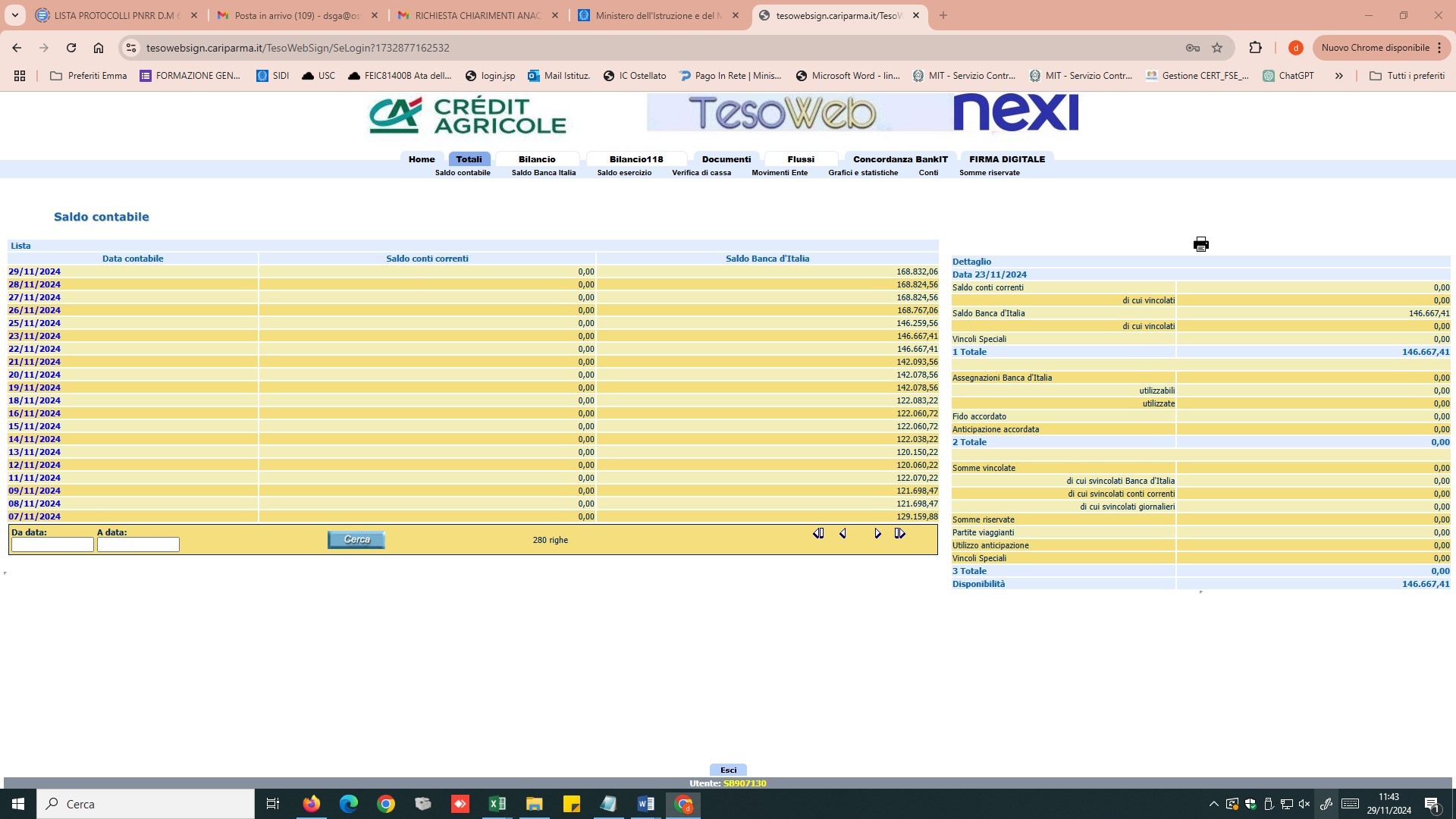1456x819 pixels.
Task: Expand the Chrome tab search dropdown
Action: click(14, 15)
